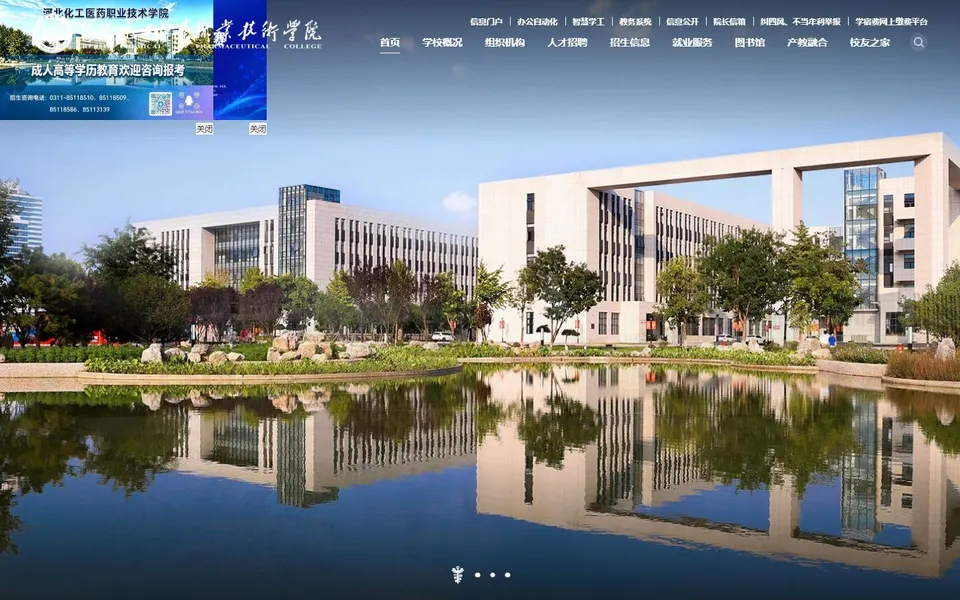Click the QQ penguin icon in banner
This screenshot has width=960, height=600.
coord(189,103)
